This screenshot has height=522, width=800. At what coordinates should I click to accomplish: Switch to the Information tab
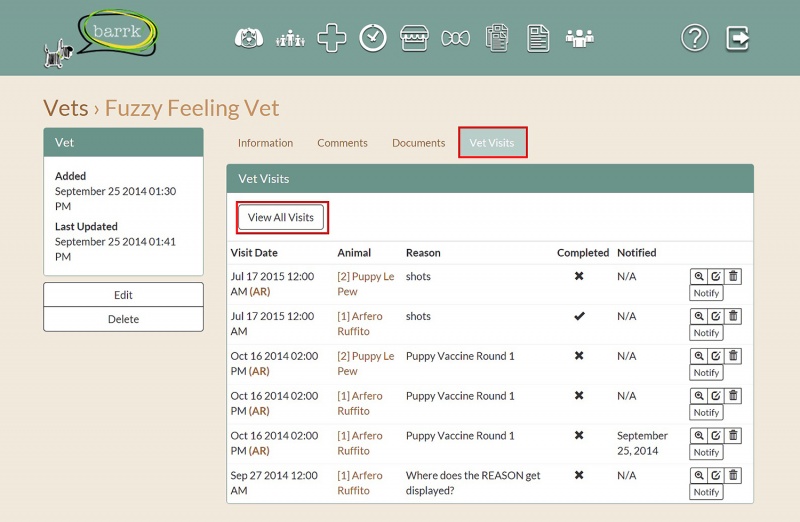[265, 143]
